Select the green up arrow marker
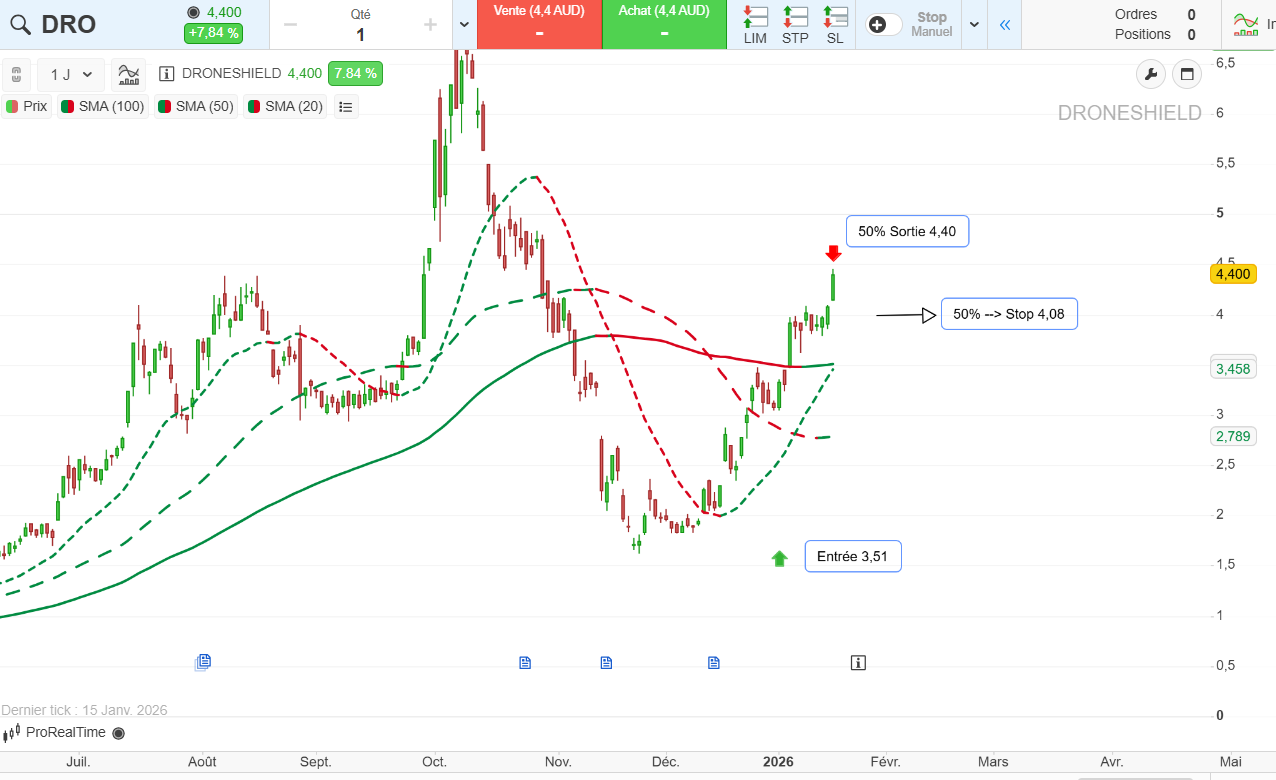Image resolution: width=1276 pixels, height=780 pixels. coord(780,558)
